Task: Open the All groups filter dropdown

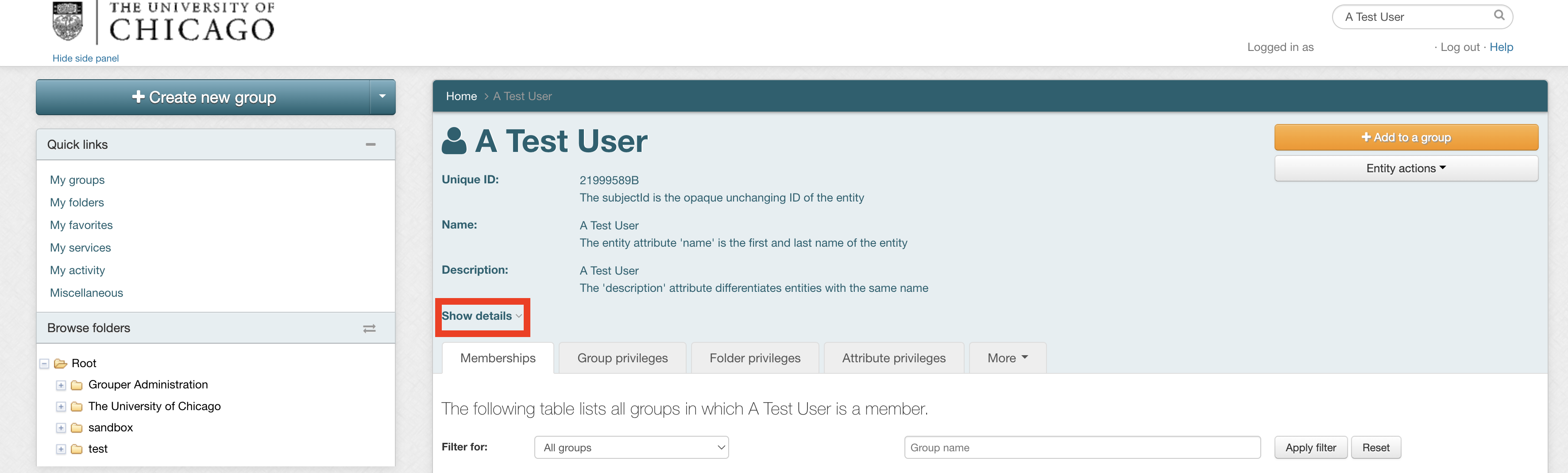Action: (x=630, y=447)
